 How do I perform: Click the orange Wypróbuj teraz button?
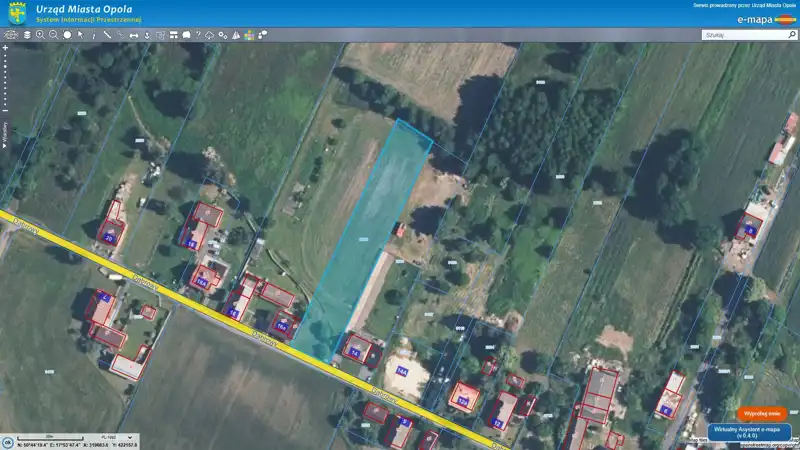pyautogui.click(x=762, y=413)
